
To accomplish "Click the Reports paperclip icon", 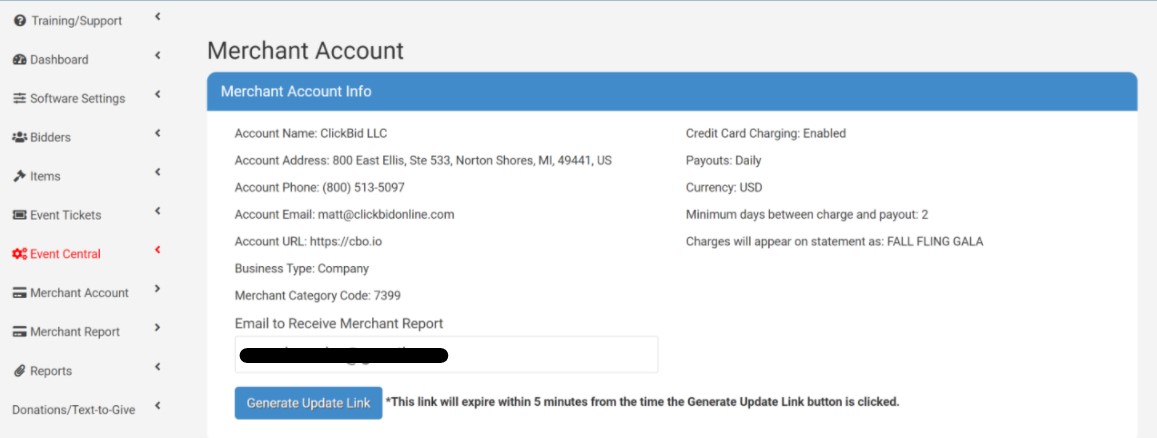I will [20, 371].
